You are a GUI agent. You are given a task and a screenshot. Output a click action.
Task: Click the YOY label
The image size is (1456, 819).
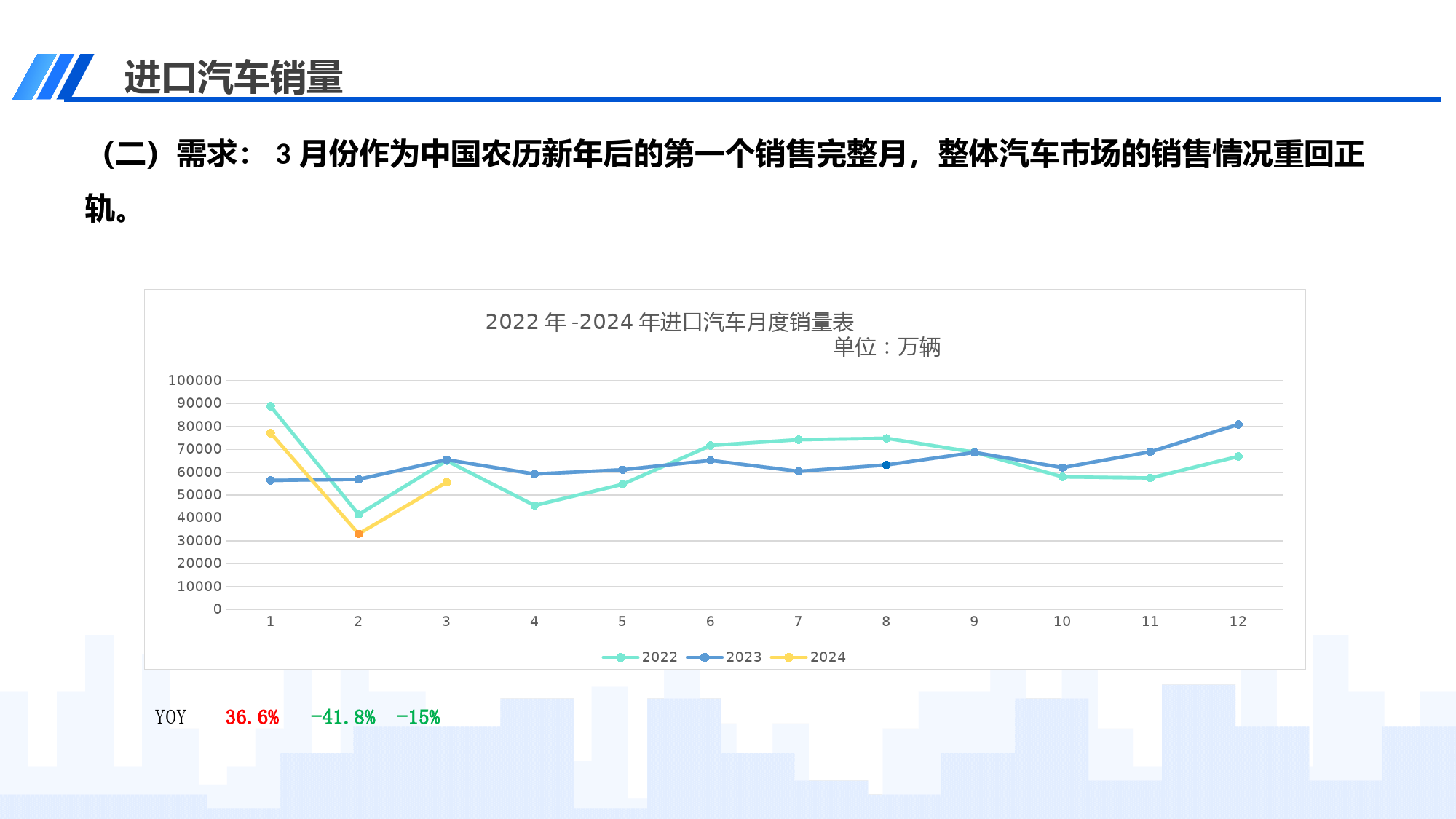click(170, 717)
